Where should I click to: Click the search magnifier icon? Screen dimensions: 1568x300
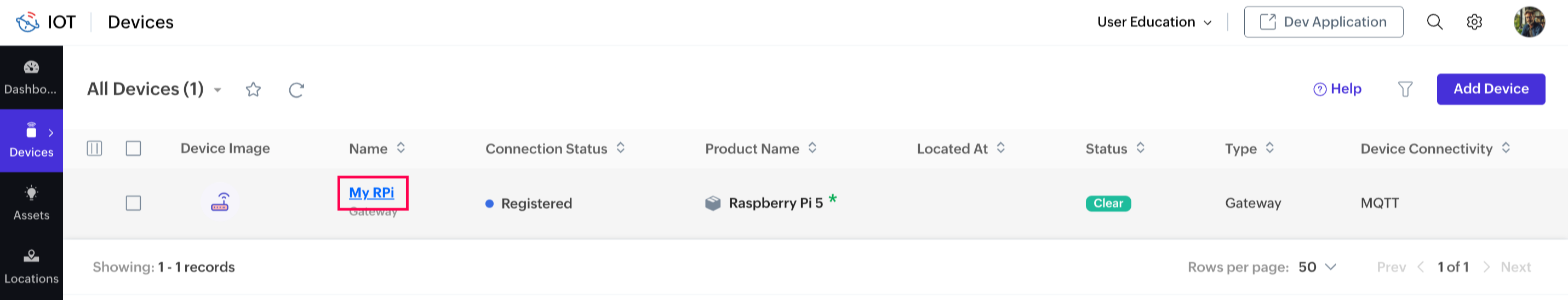click(x=1434, y=22)
